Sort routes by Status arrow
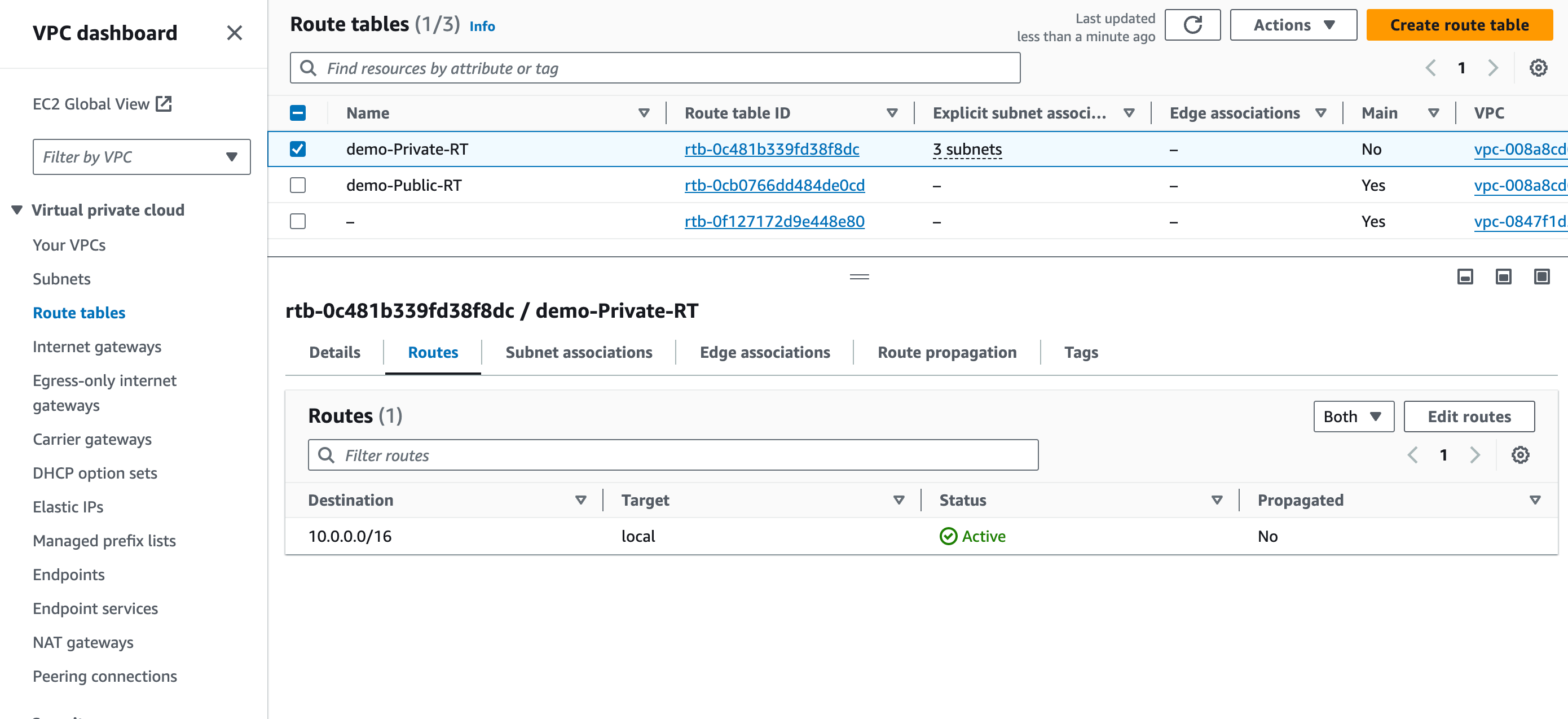This screenshot has height=719, width=1568. pos(1216,500)
